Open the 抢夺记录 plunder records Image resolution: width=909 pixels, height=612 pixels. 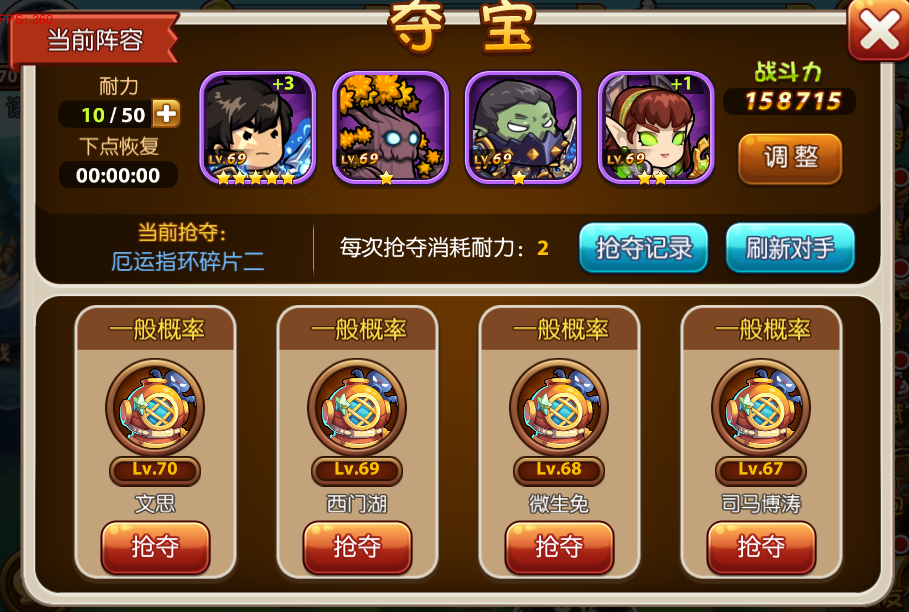643,247
